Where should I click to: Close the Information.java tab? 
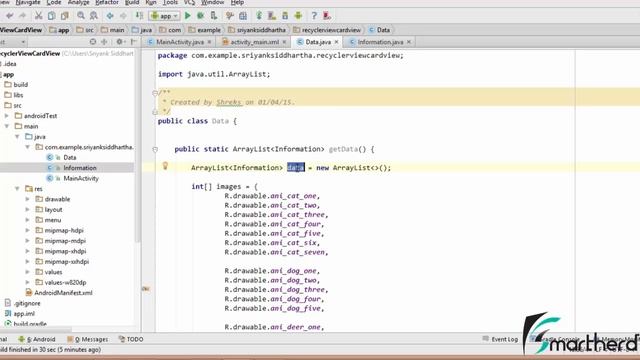tap(409, 42)
